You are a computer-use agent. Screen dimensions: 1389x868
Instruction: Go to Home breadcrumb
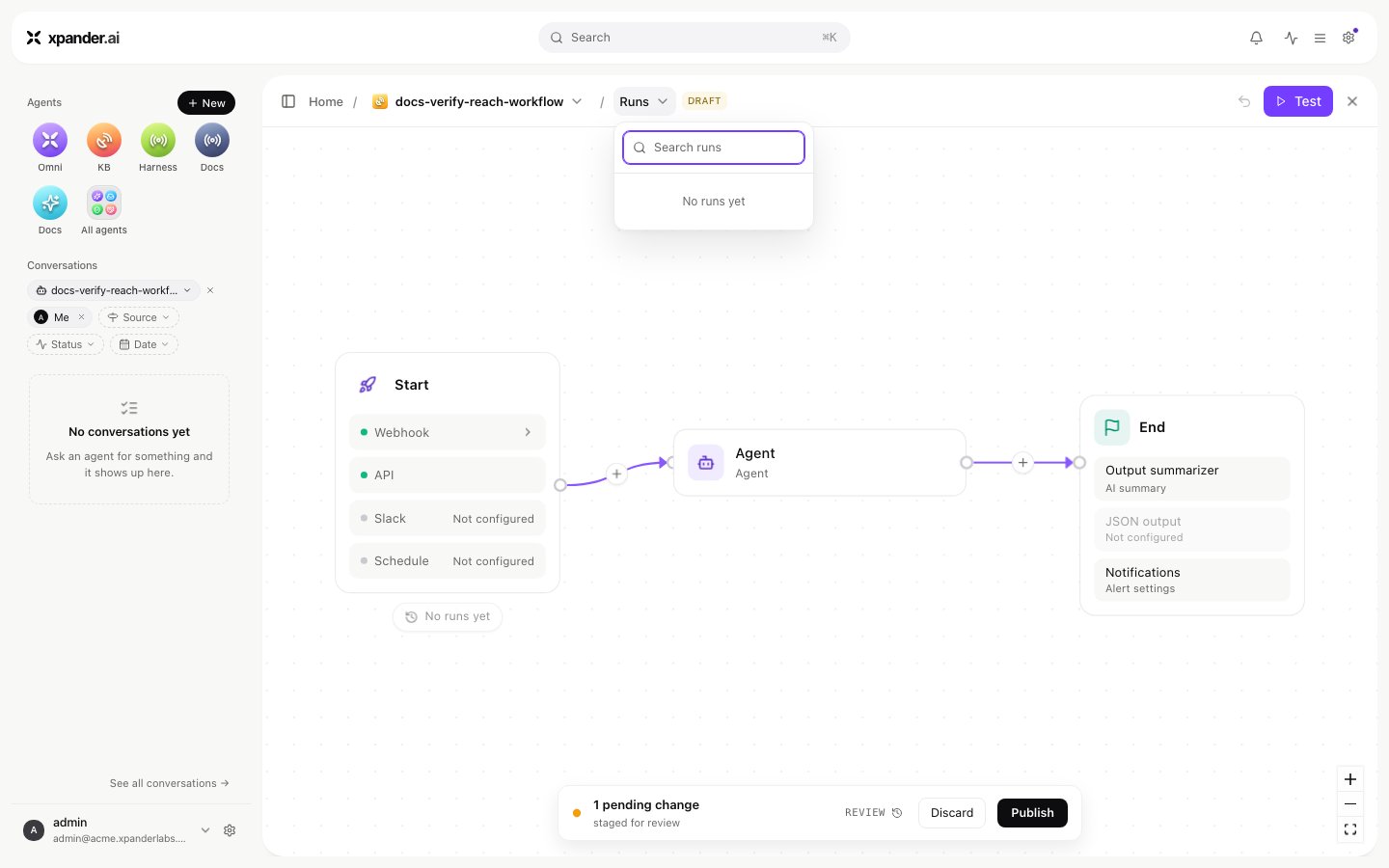[x=326, y=101]
